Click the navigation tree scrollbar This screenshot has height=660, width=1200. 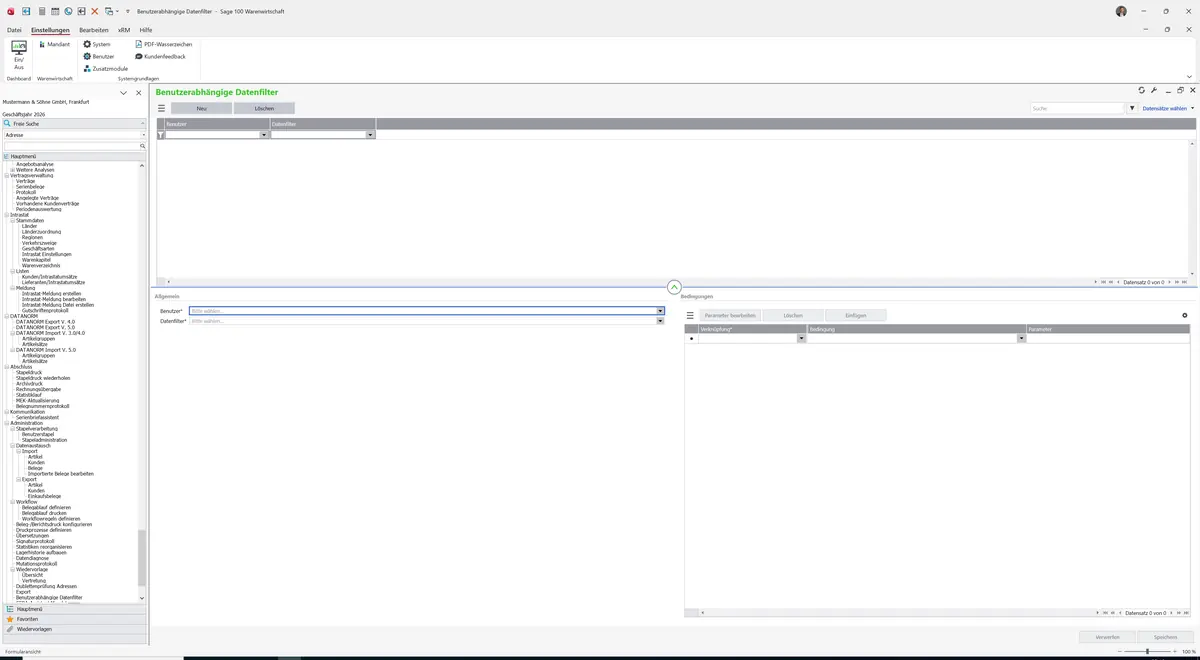[142, 557]
